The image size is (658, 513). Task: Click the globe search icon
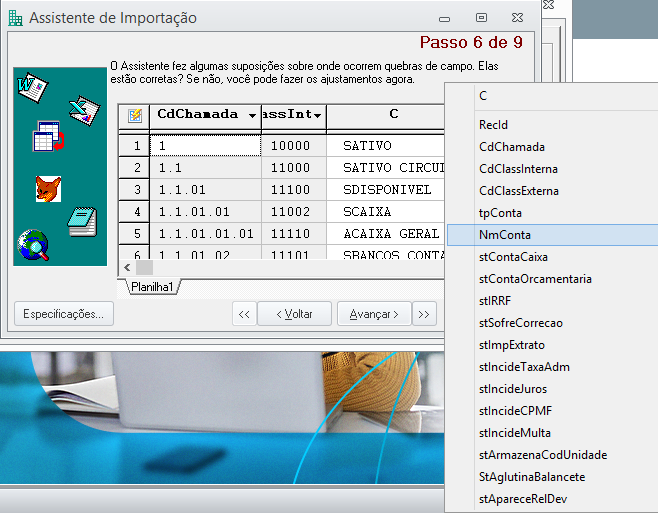33,245
